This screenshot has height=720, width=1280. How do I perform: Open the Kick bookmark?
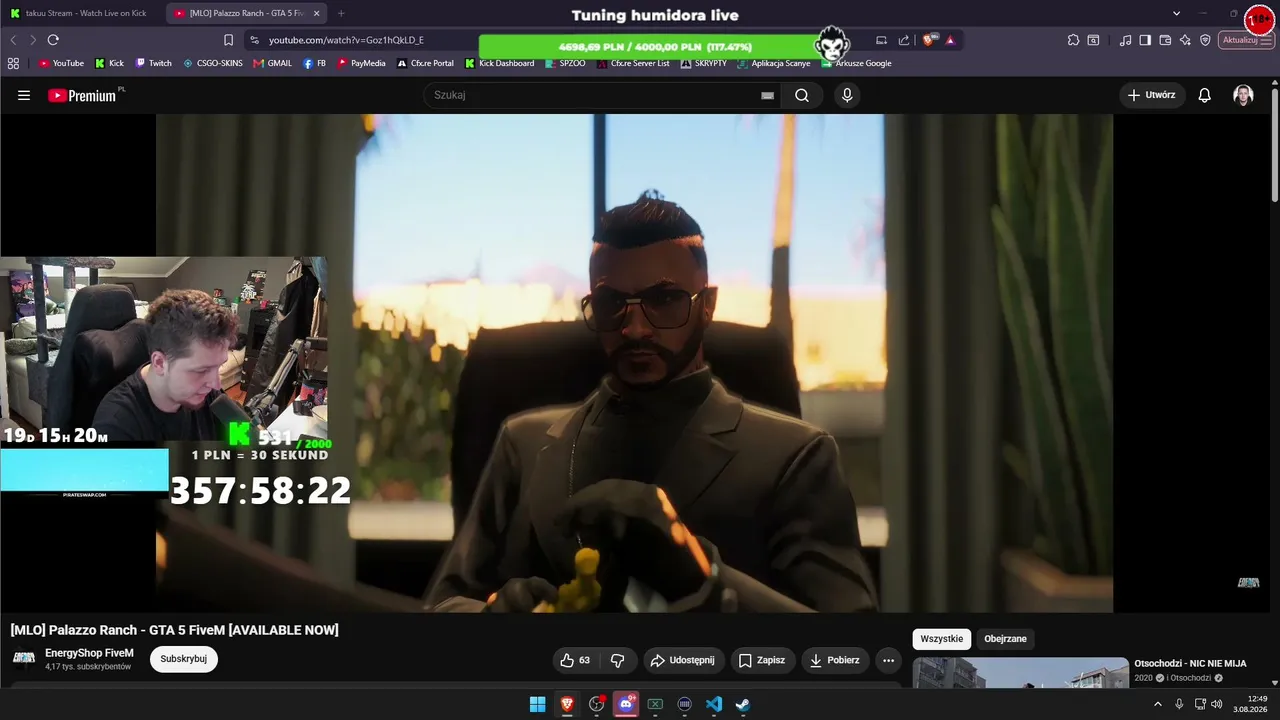click(109, 63)
